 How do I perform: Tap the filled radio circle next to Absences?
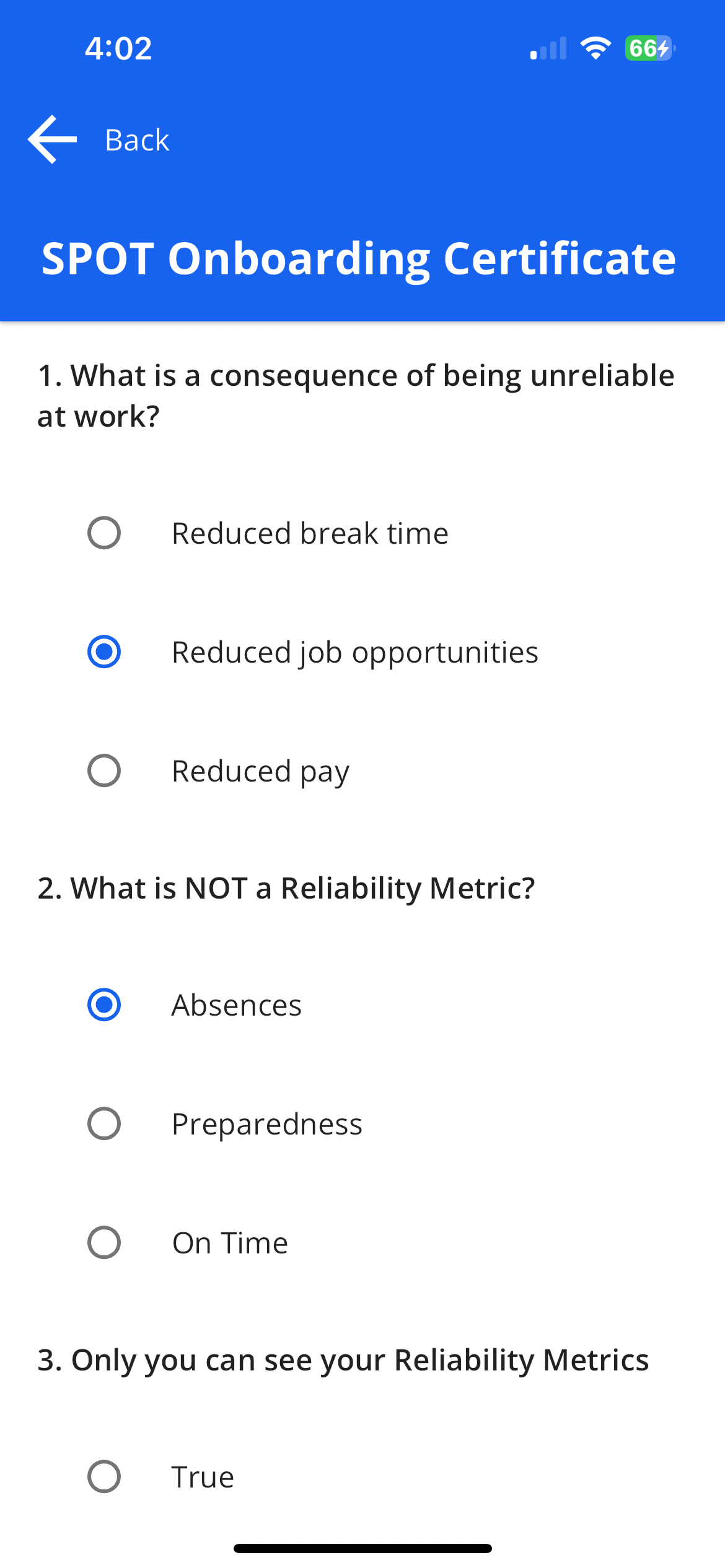[104, 1004]
